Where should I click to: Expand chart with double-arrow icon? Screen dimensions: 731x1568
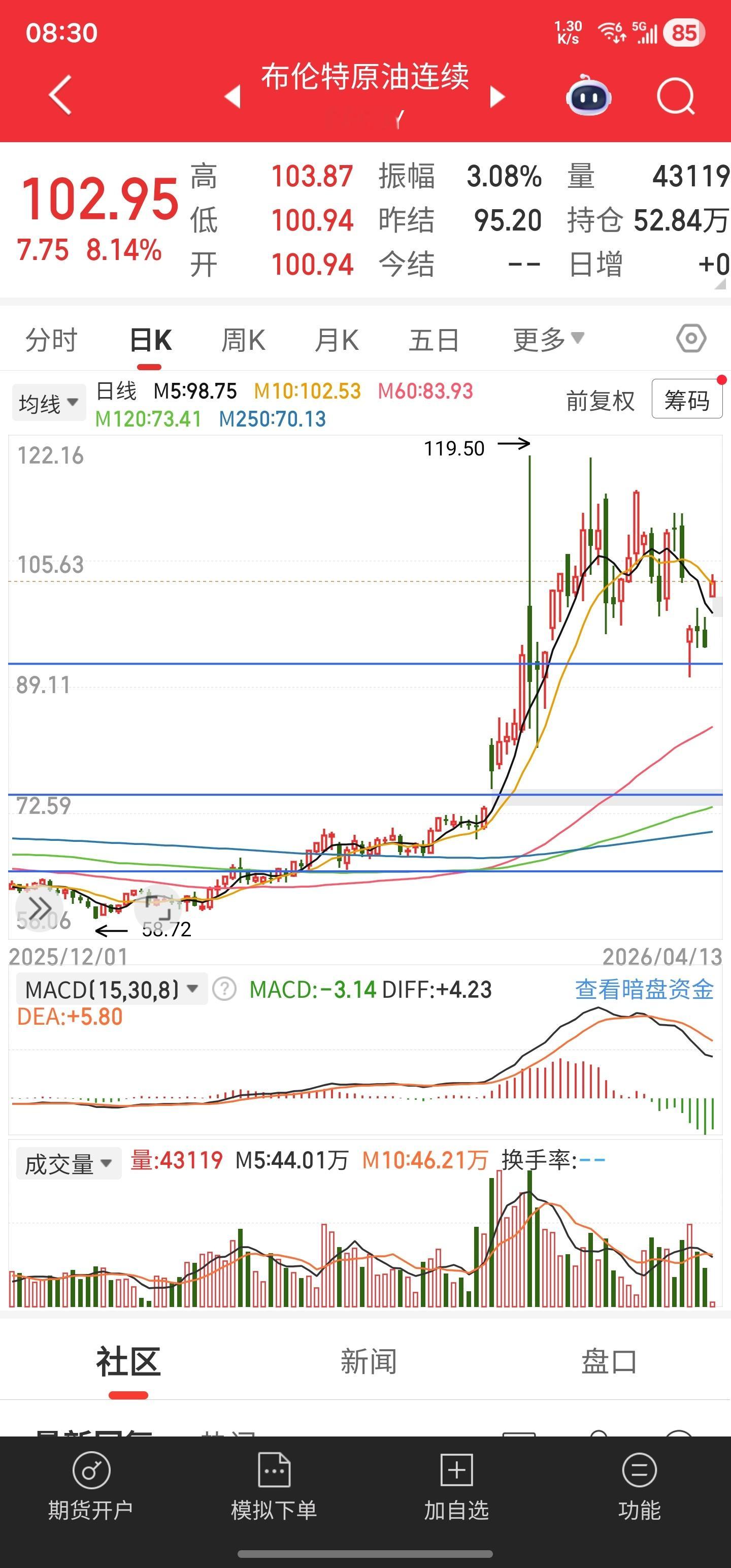[x=40, y=909]
